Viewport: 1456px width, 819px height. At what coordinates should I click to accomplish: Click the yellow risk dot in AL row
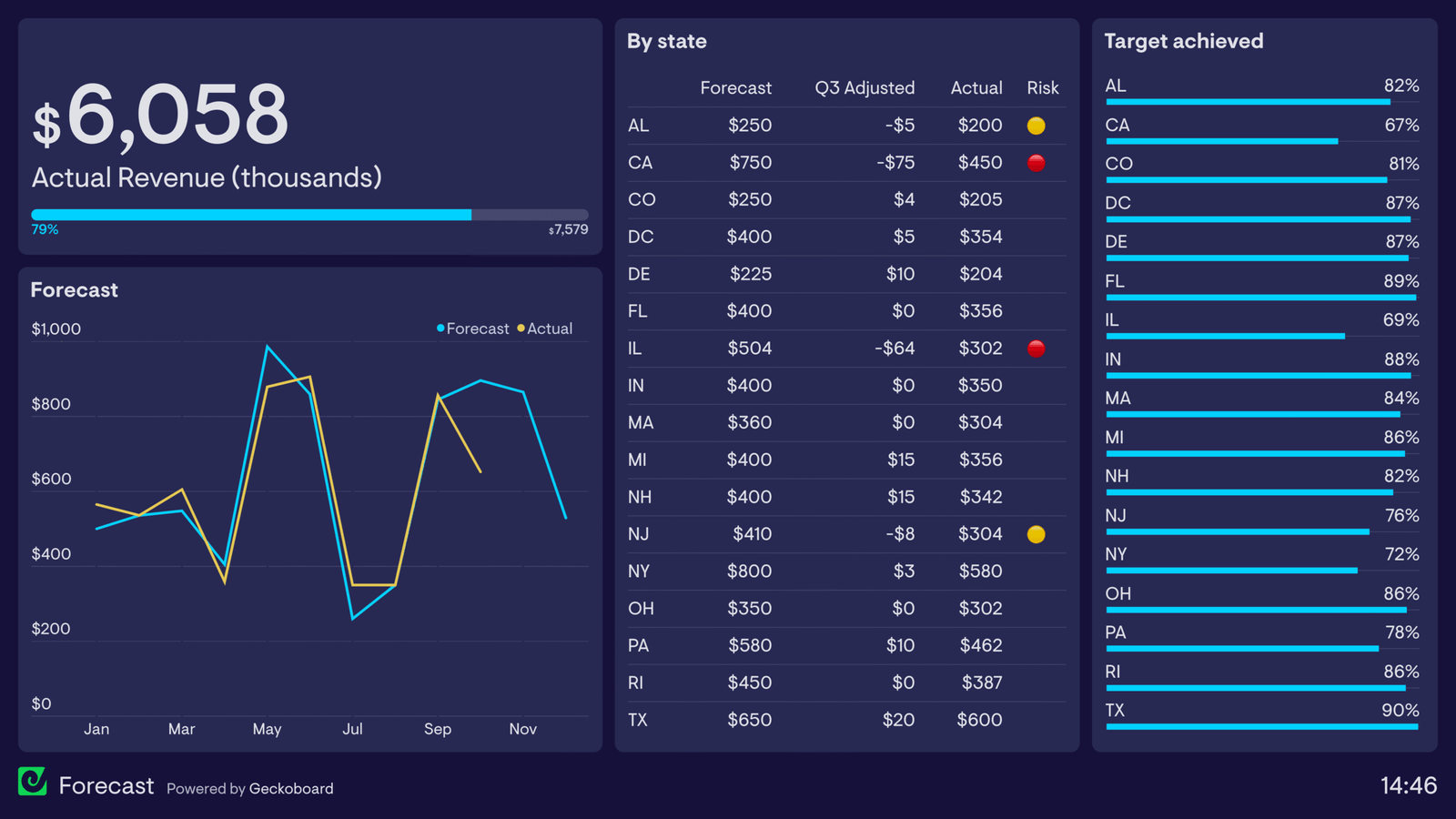click(x=1036, y=126)
